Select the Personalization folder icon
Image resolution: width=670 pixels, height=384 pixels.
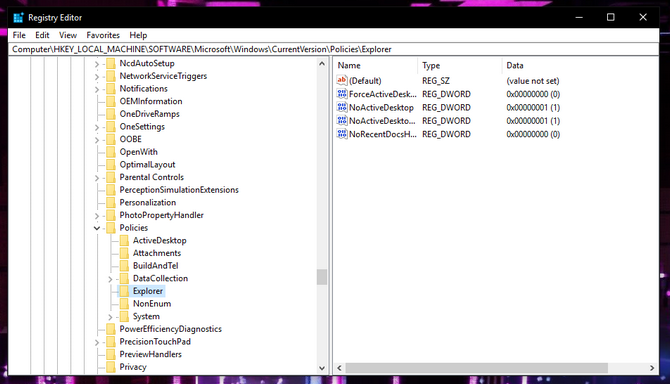coord(111,202)
